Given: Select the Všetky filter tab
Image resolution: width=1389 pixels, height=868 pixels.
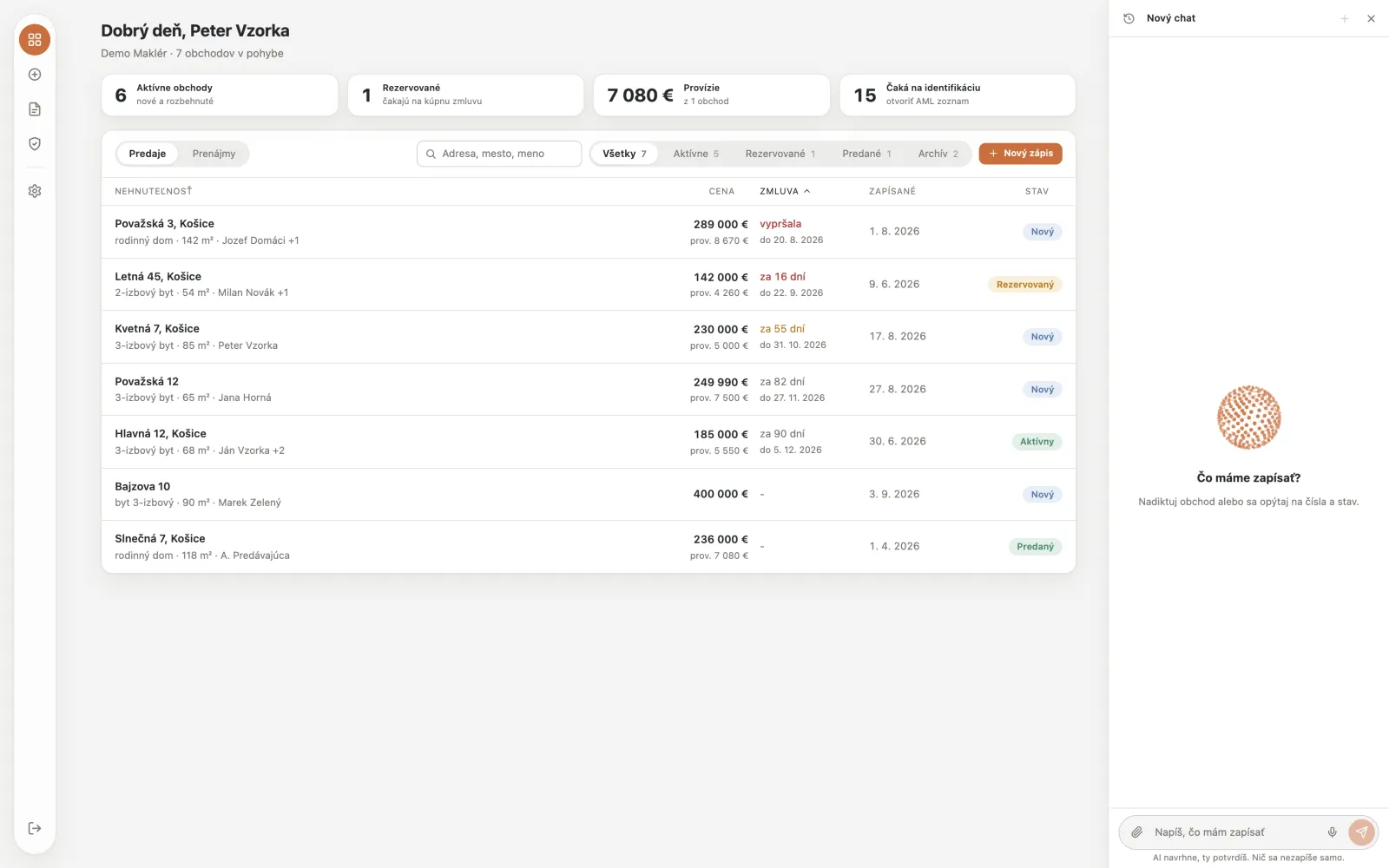Looking at the screenshot, I should coord(624,154).
